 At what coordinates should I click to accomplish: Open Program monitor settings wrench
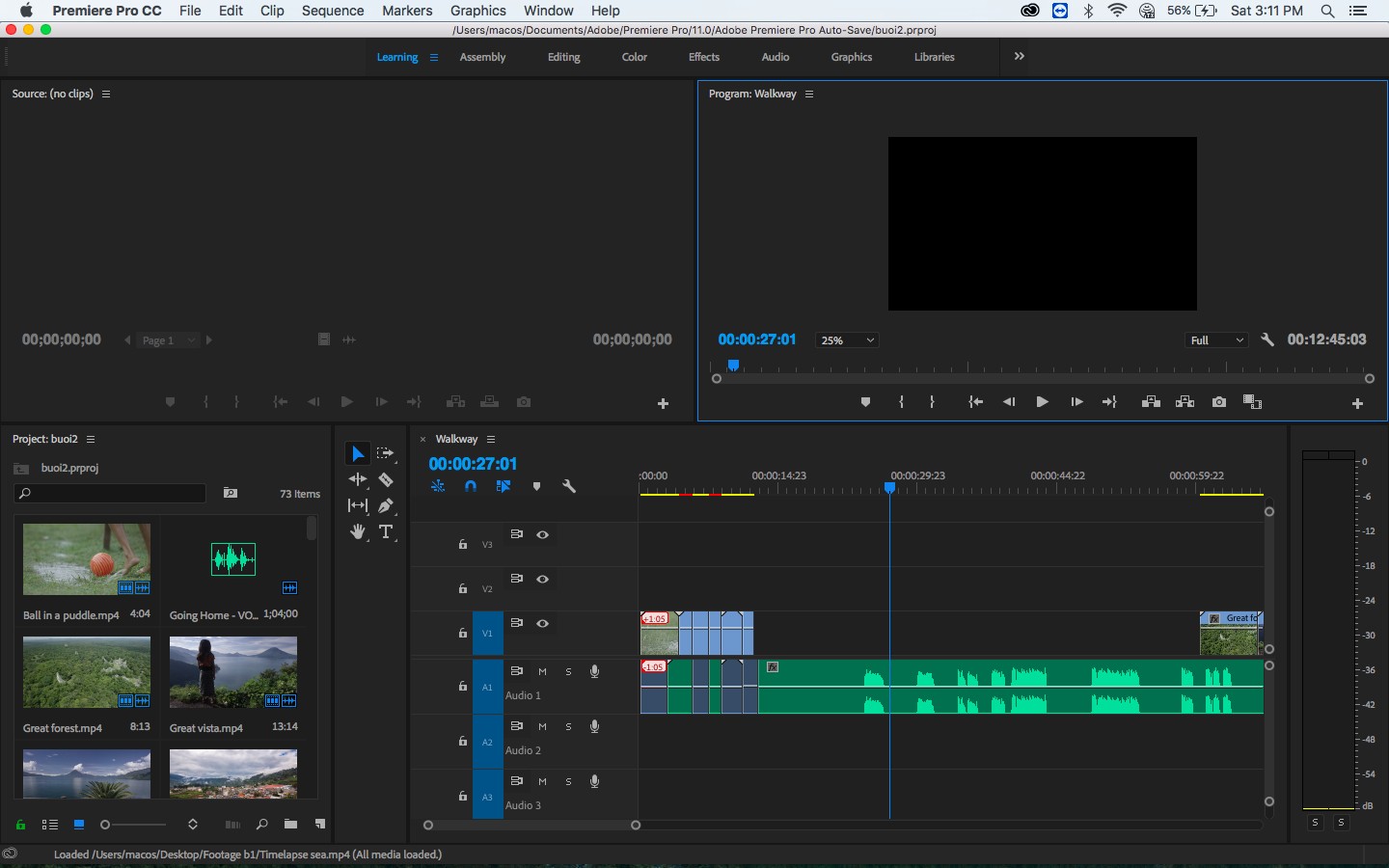click(1267, 339)
